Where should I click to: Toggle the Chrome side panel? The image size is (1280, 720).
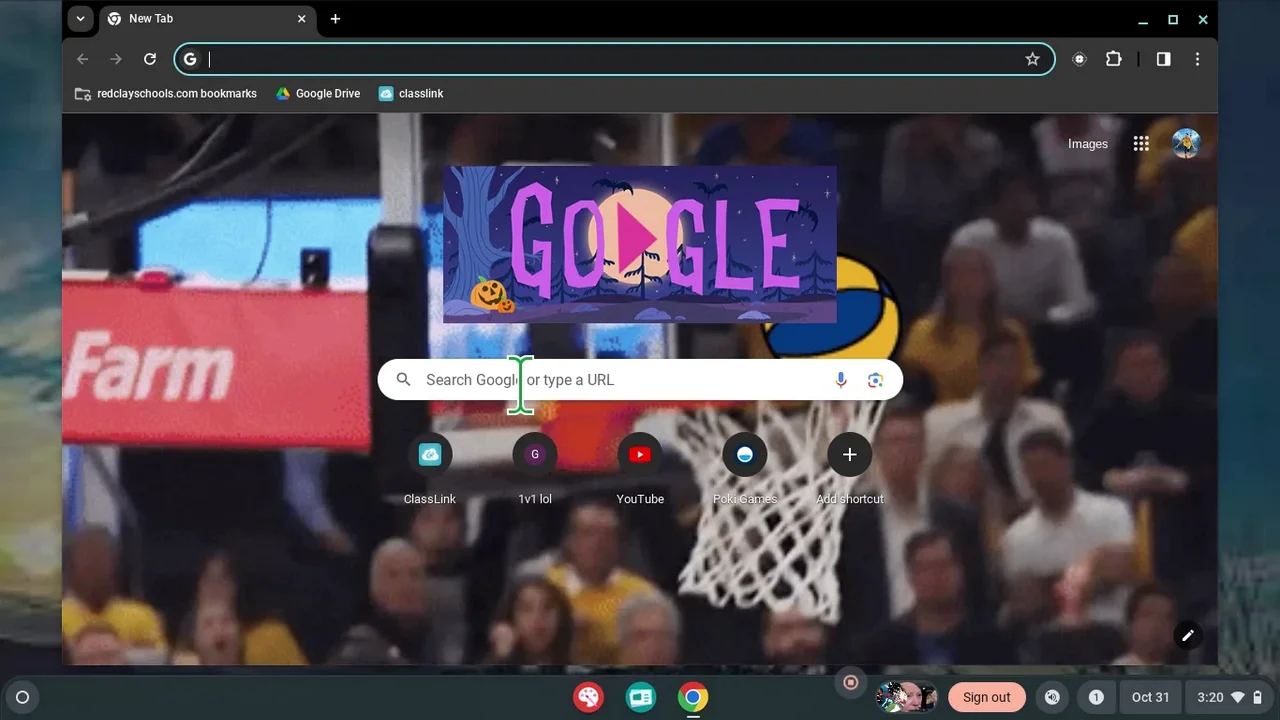pyautogui.click(x=1163, y=59)
